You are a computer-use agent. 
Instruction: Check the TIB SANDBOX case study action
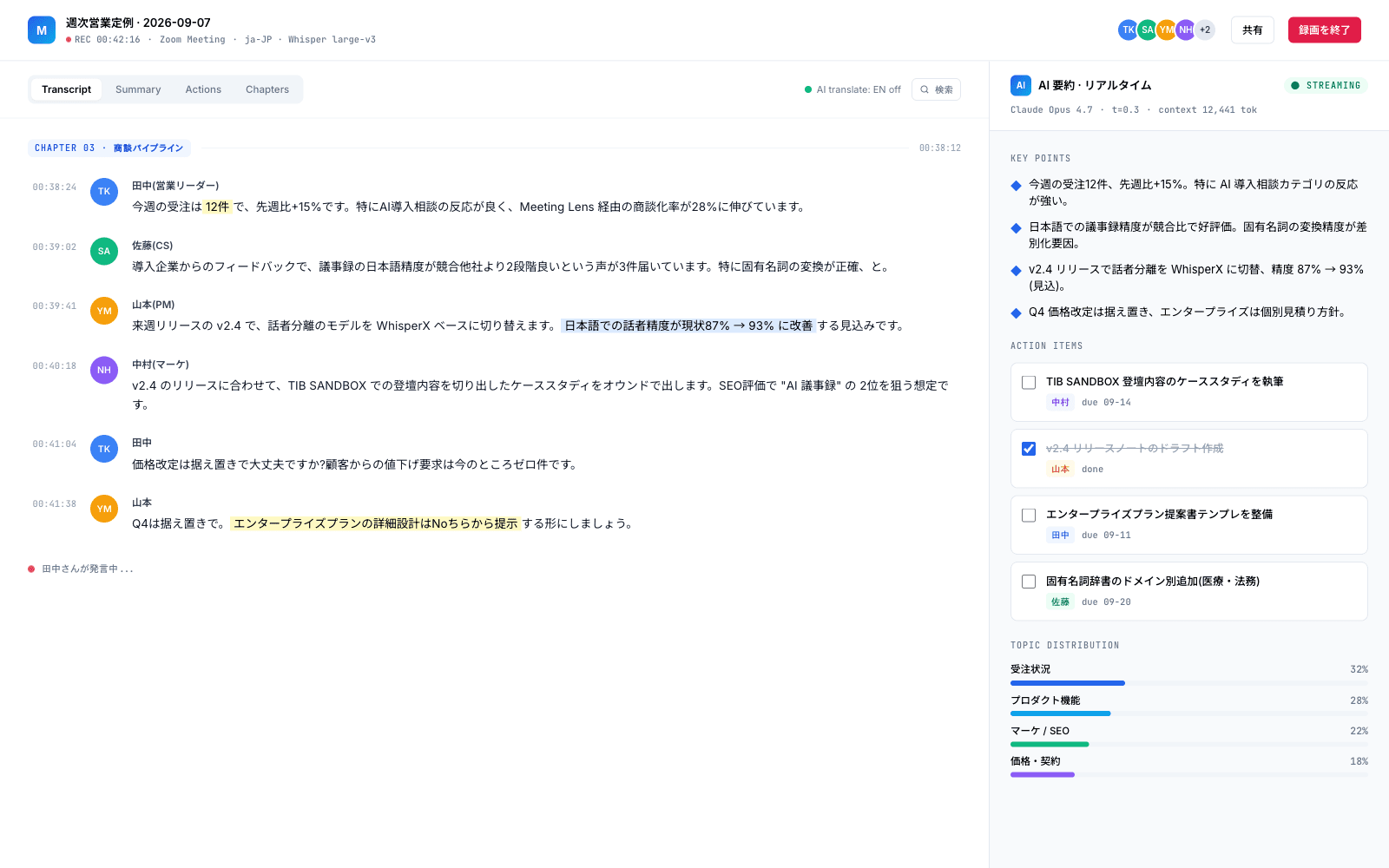pyautogui.click(x=1029, y=383)
